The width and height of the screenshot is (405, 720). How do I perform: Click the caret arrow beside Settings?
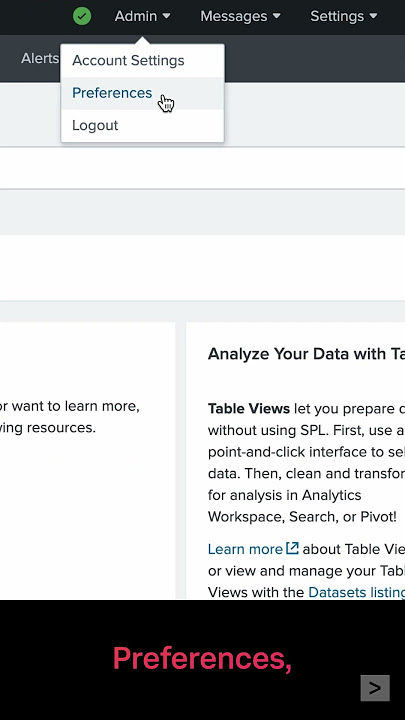tap(373, 16)
